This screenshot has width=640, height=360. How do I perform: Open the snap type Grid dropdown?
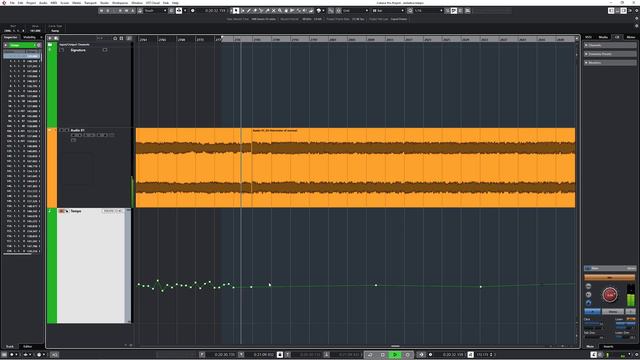coord(355,11)
